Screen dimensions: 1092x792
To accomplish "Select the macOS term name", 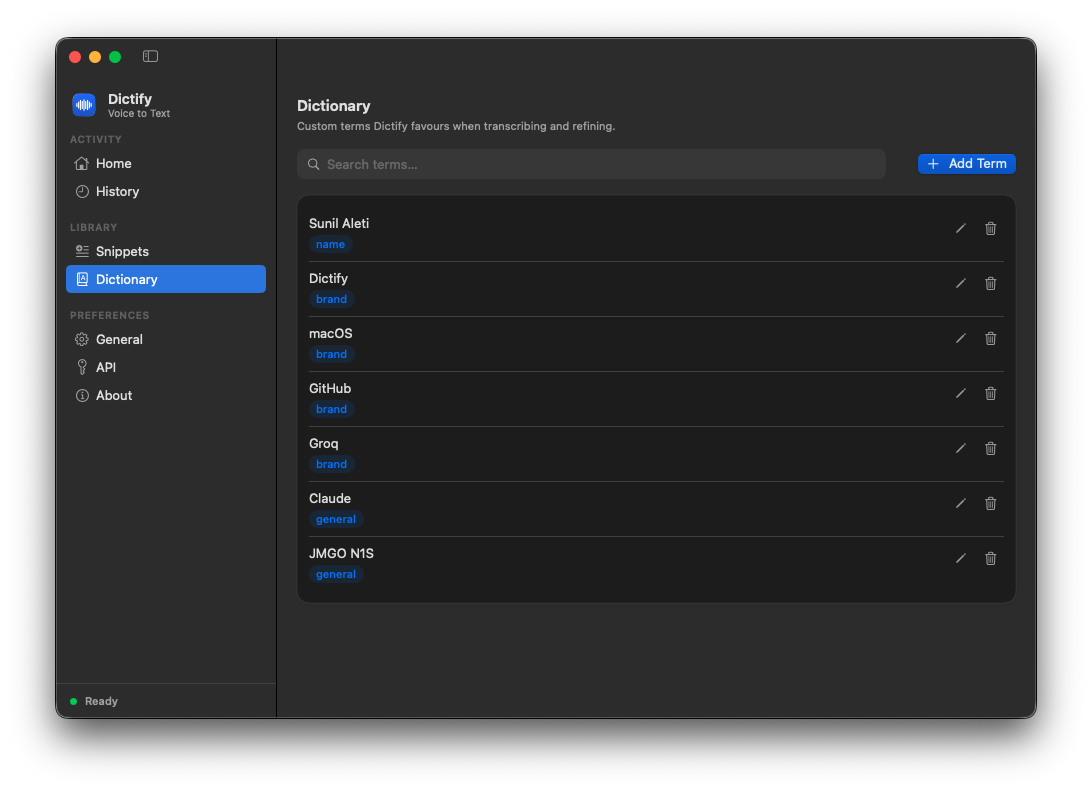I will pos(331,334).
